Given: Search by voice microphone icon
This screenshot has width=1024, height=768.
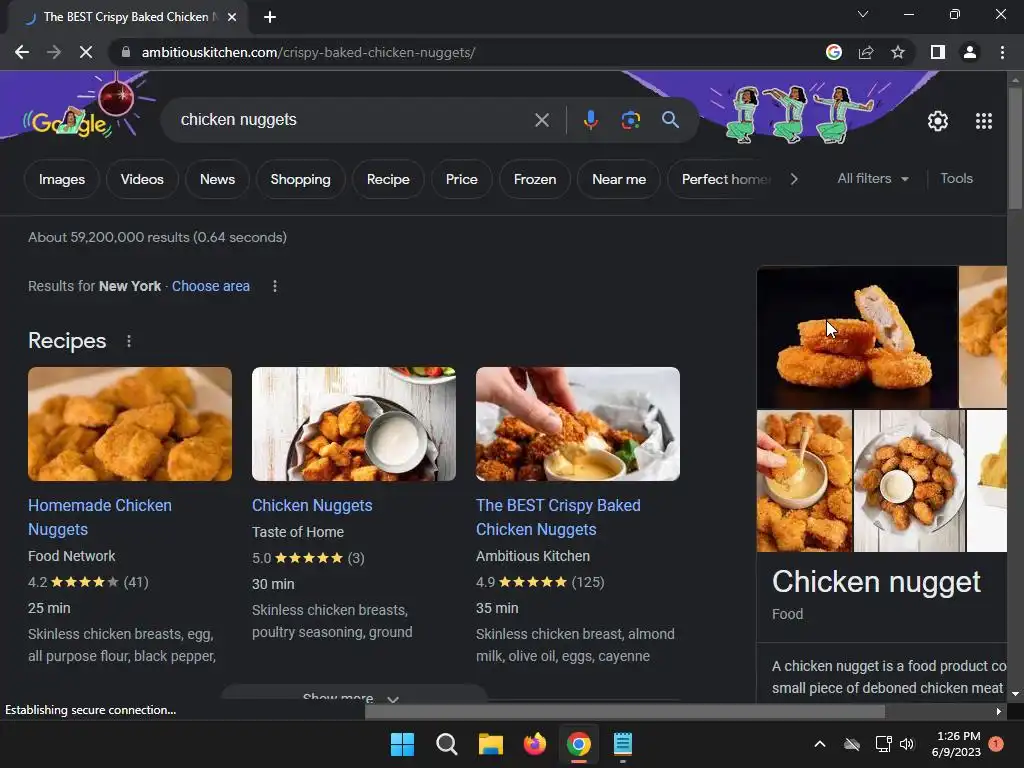Looking at the screenshot, I should [590, 120].
